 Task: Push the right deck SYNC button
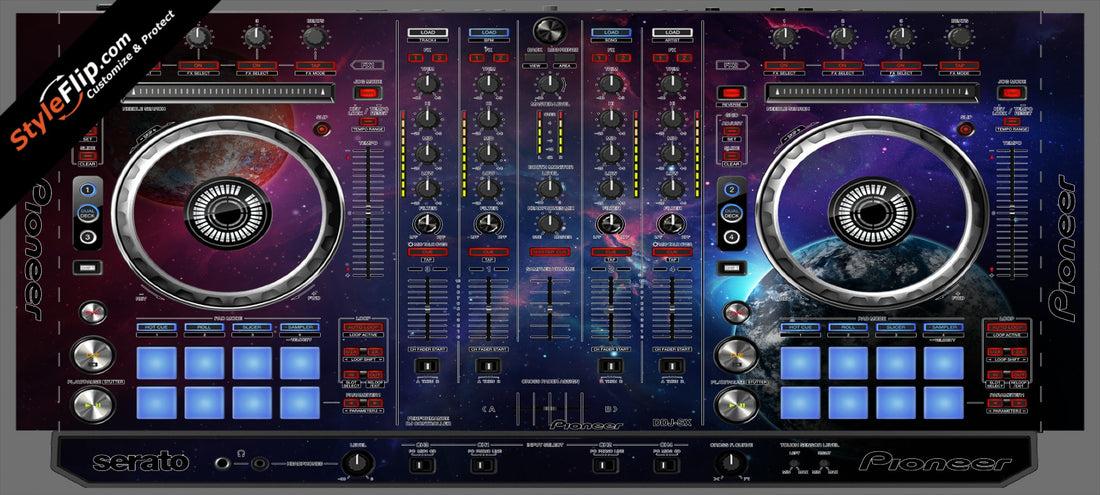click(737, 312)
